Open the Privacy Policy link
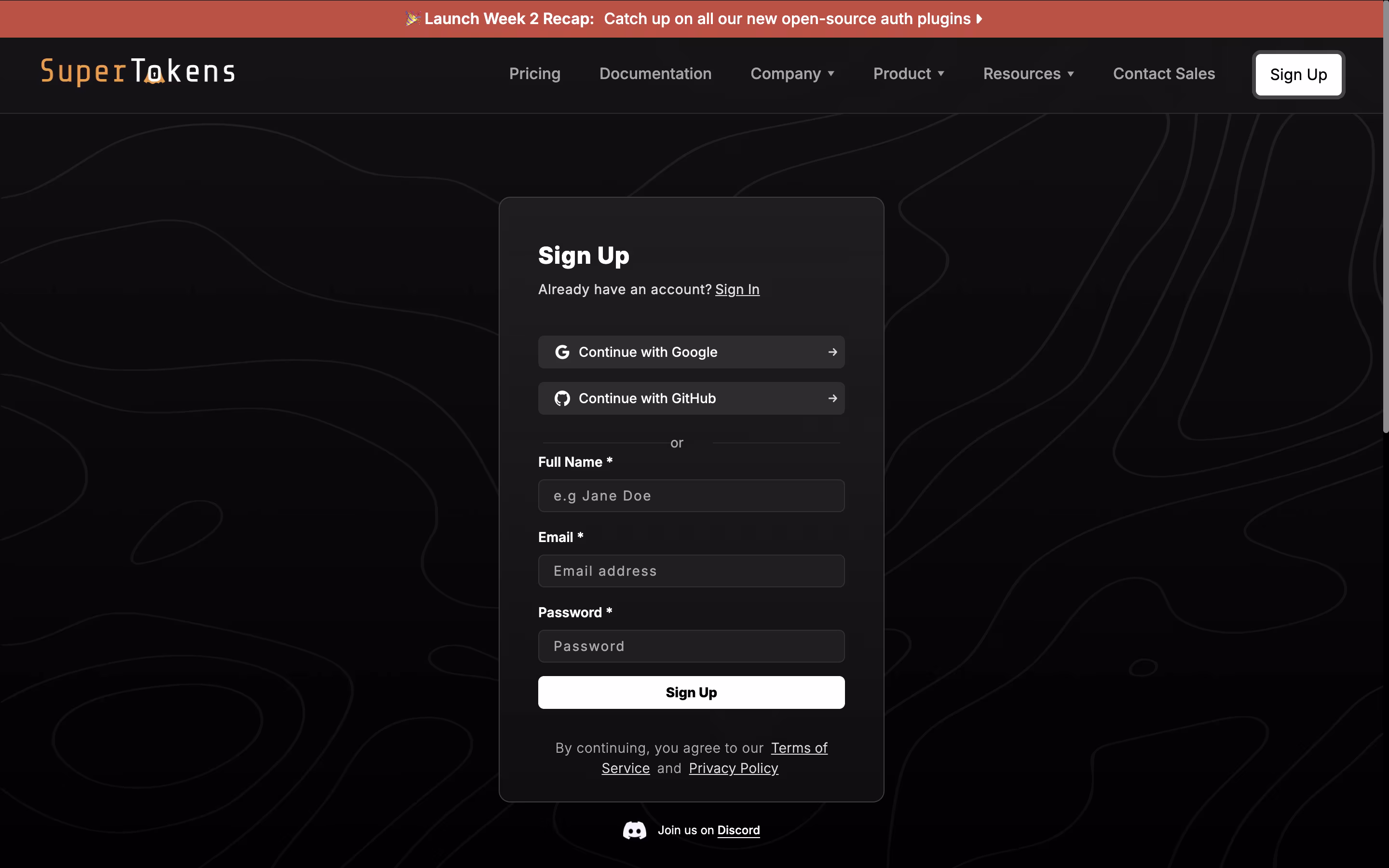 pyautogui.click(x=733, y=768)
